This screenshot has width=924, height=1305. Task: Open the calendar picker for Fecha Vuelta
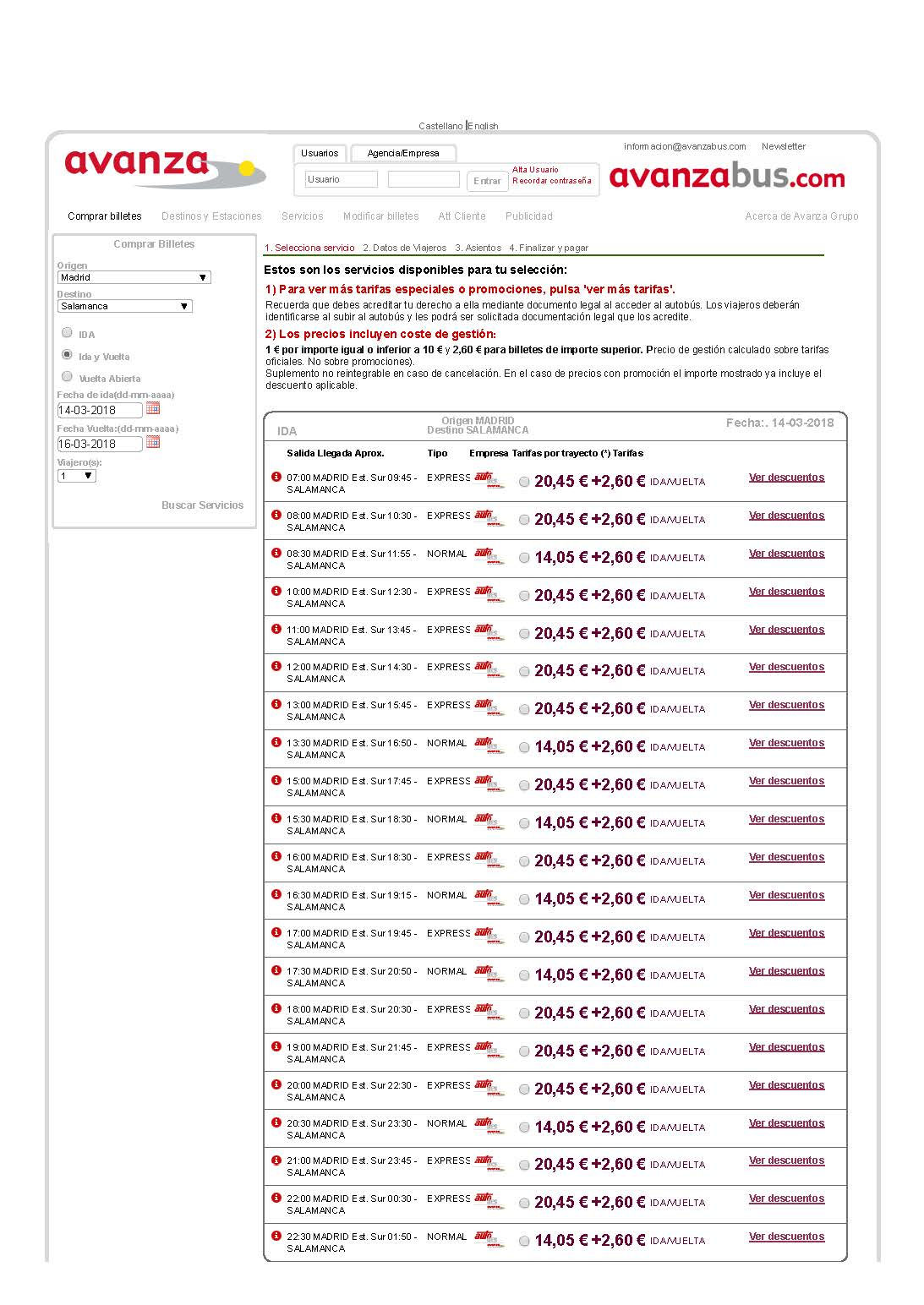(x=156, y=444)
